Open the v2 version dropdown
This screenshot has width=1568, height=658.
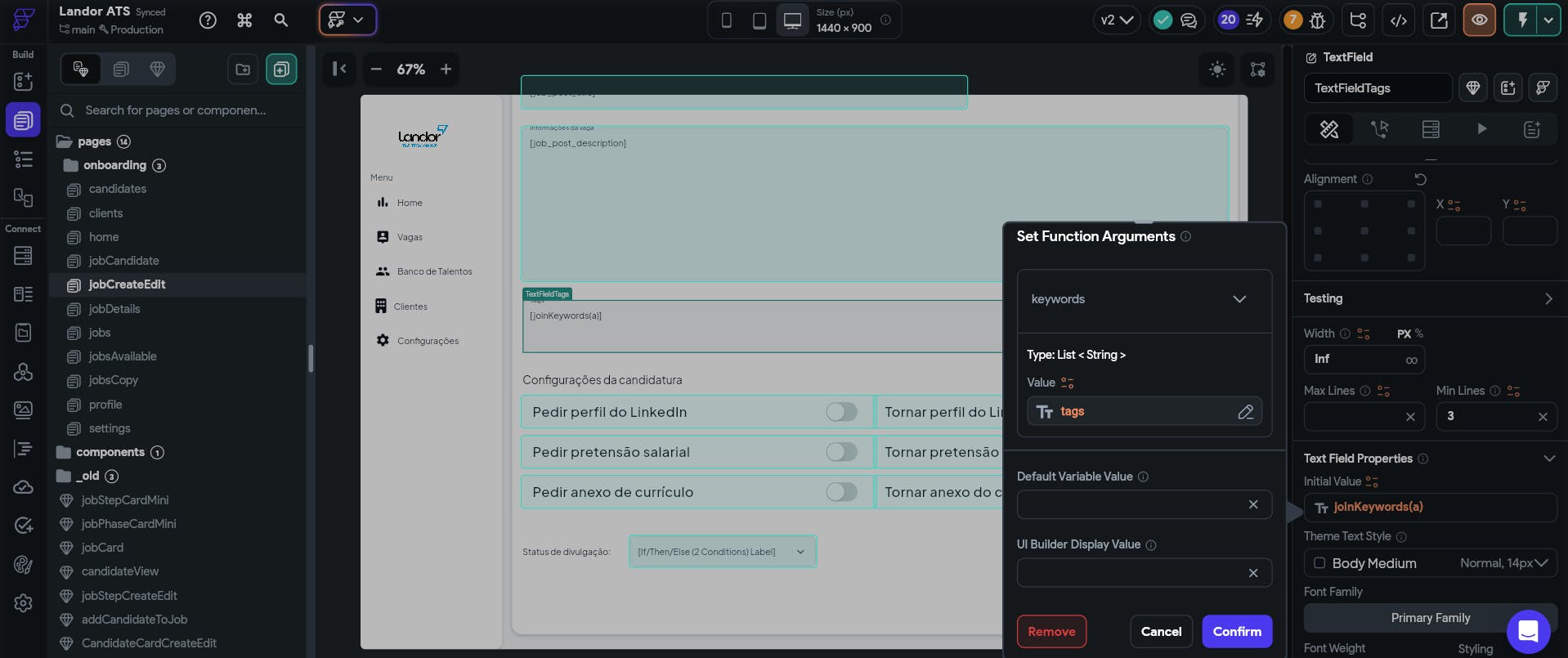pyautogui.click(x=1116, y=20)
